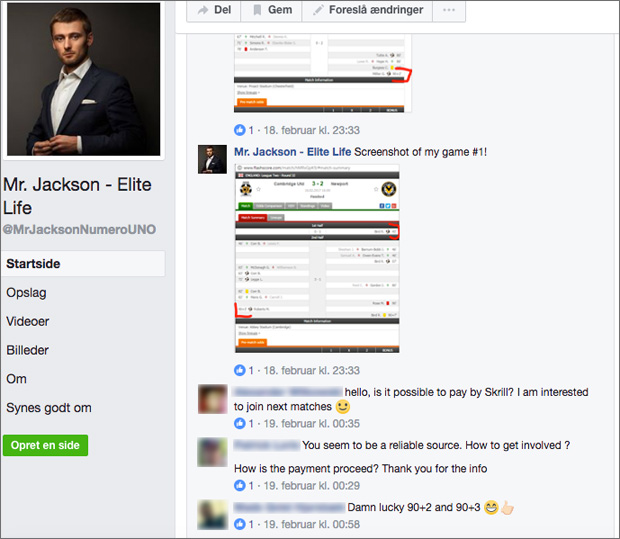Go to the Opslag section
Screen dimensions: 620x539
pos(26,293)
